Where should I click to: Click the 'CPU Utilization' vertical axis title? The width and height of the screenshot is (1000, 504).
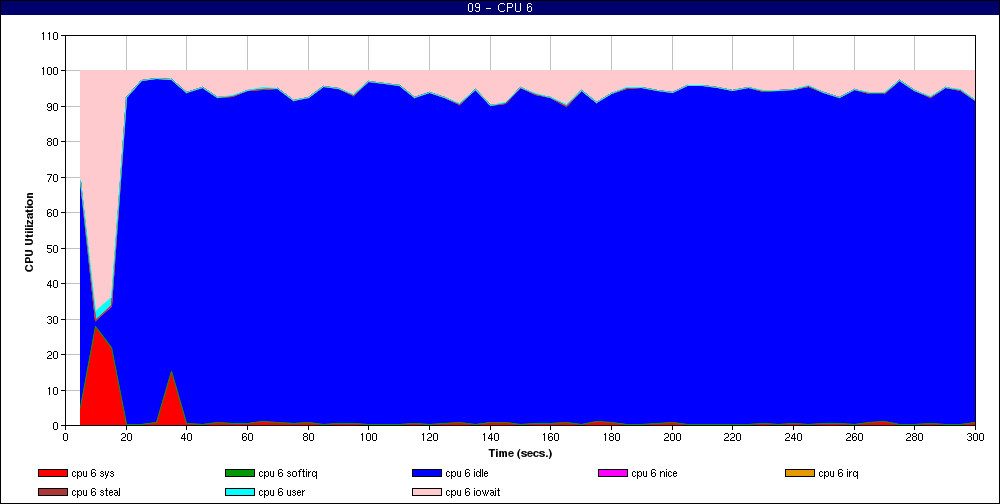click(x=29, y=232)
